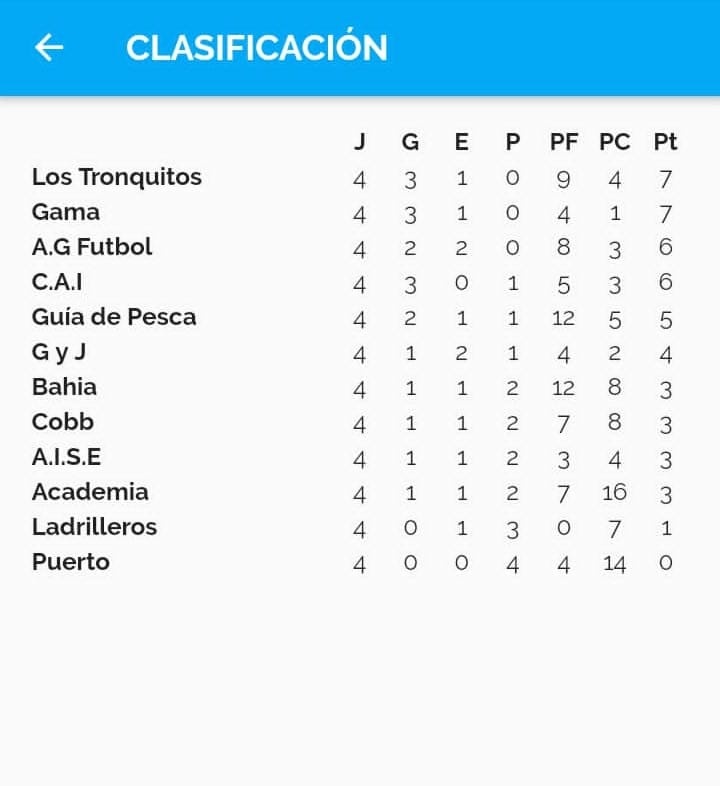Tap the Ladrilleros team entry
Image resolution: width=720 pixels, height=786 pixels.
click(x=94, y=527)
